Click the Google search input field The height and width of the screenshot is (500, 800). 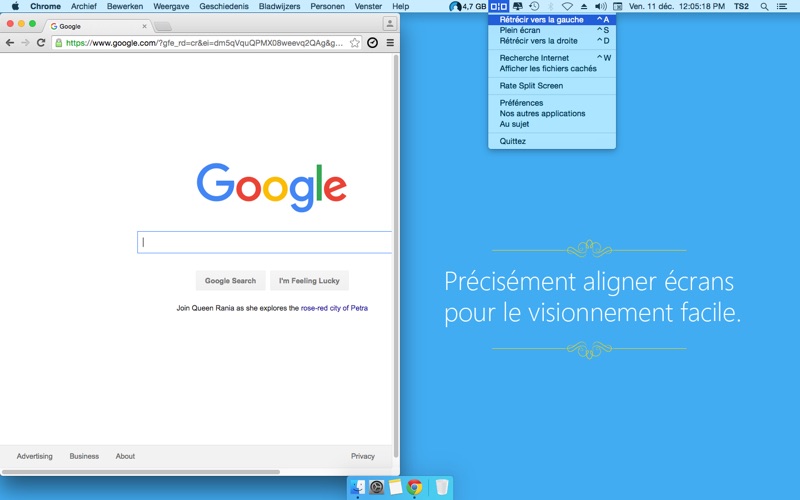click(264, 242)
